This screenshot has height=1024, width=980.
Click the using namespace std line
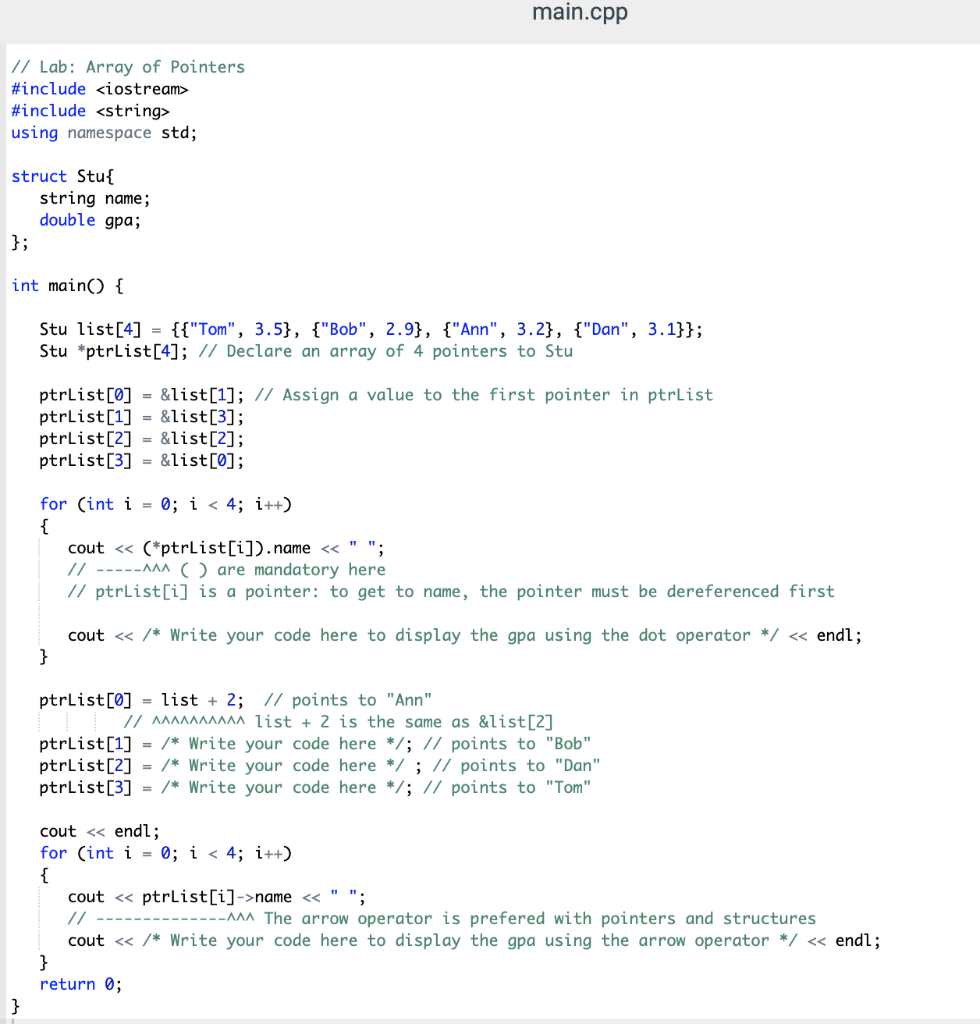[102, 132]
